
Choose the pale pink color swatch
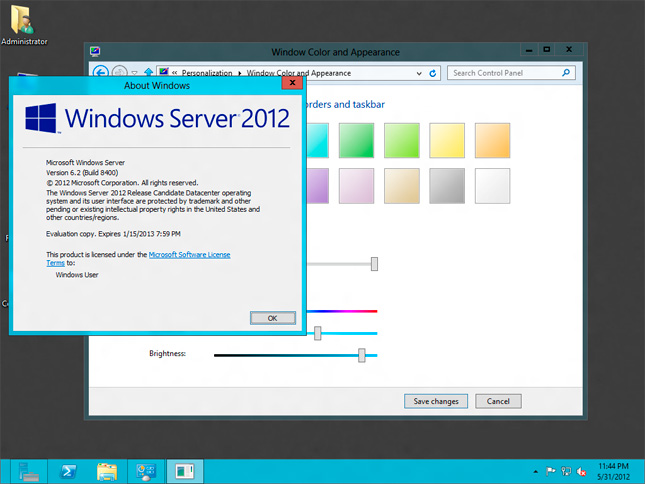356,185
